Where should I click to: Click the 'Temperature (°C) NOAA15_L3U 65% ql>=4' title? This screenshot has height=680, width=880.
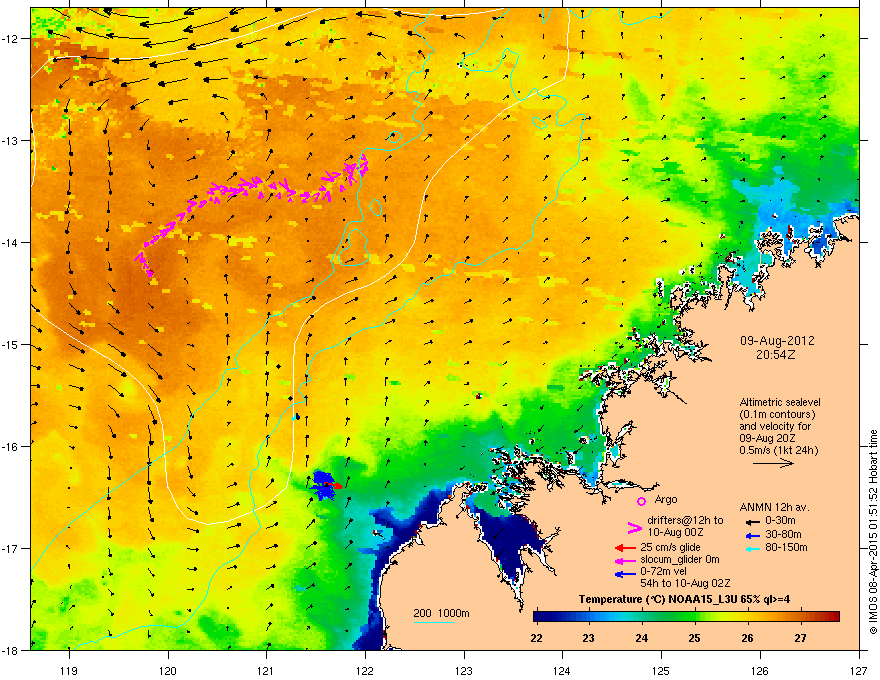(x=684, y=599)
